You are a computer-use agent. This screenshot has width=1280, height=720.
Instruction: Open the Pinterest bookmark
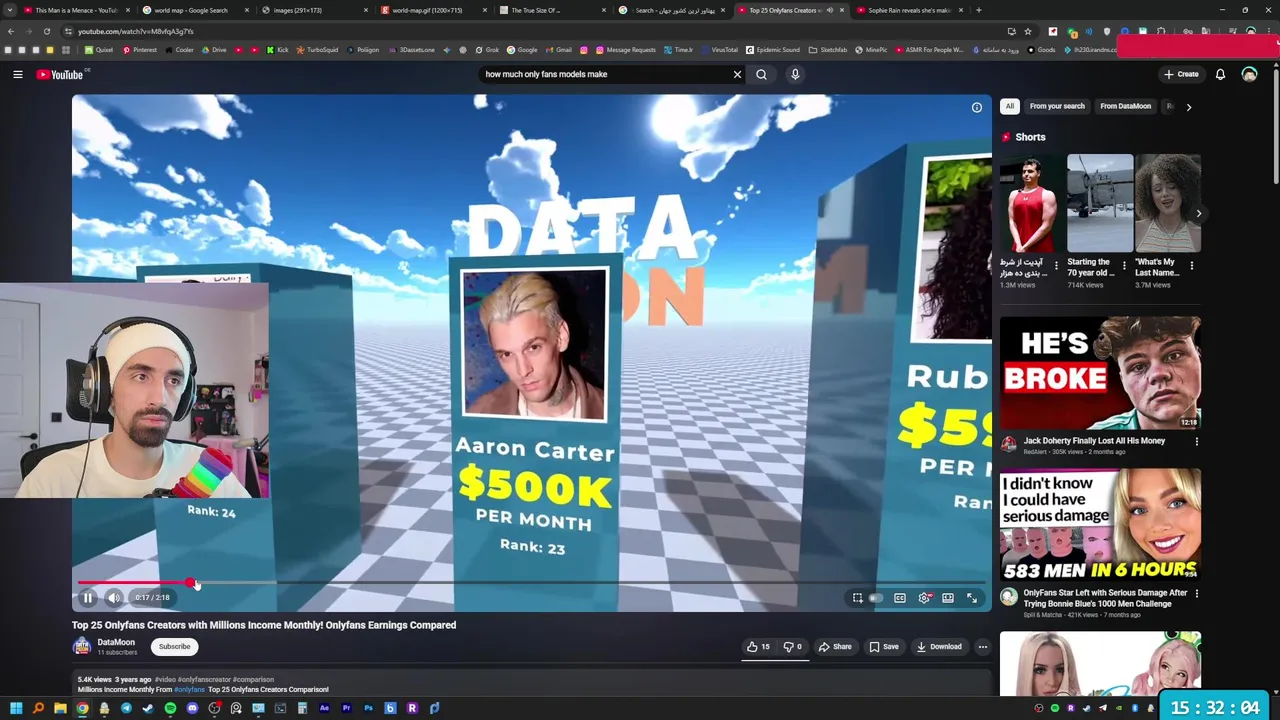(139, 49)
